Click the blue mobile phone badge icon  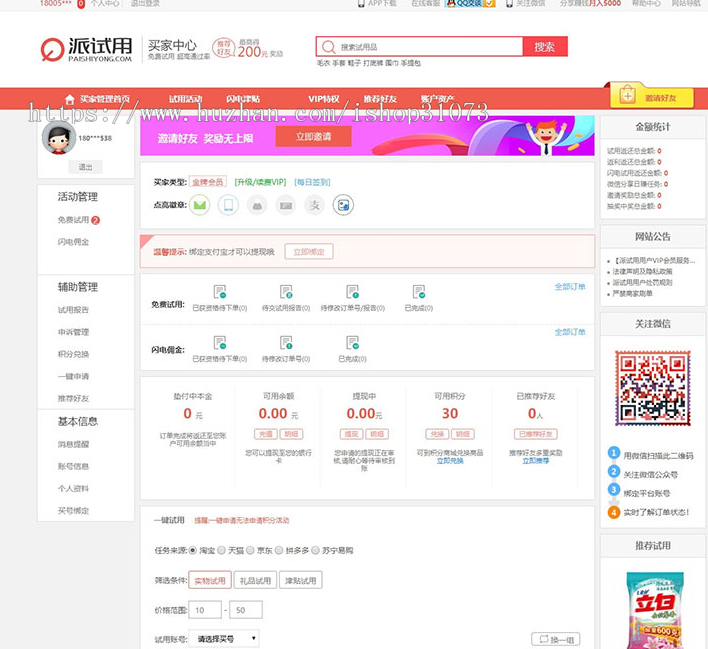tap(228, 205)
